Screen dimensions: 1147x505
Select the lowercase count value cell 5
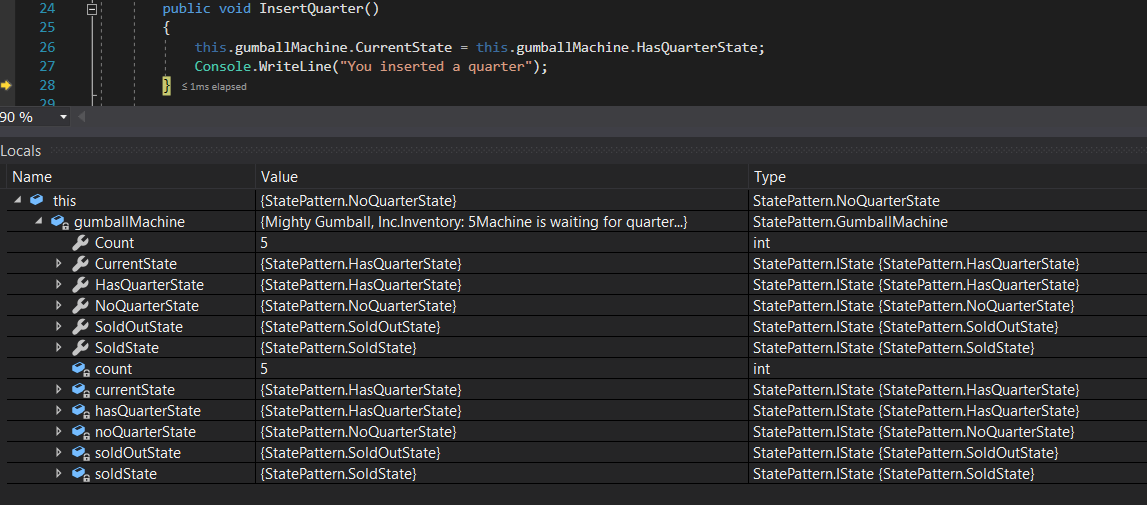click(503, 370)
